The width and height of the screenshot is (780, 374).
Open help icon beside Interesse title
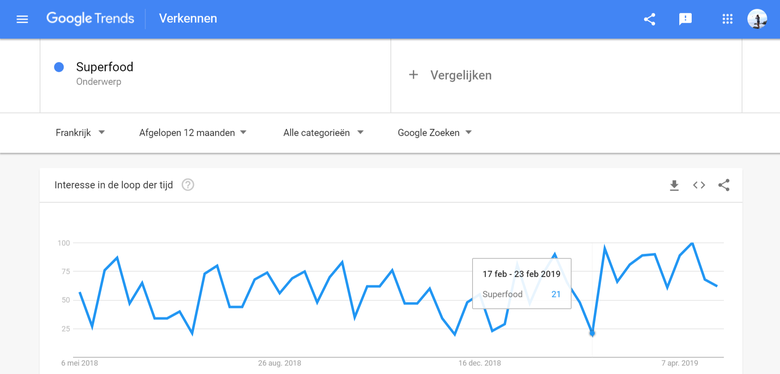tap(188, 185)
